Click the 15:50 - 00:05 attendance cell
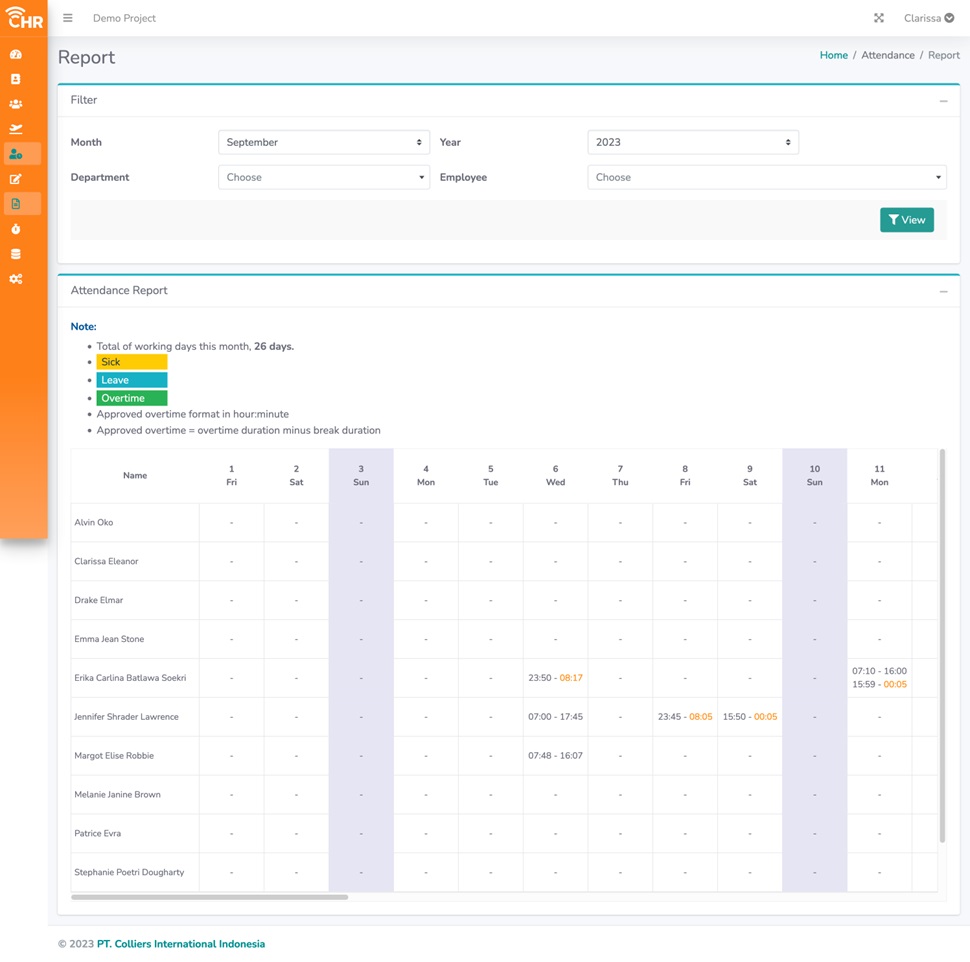 [x=750, y=716]
